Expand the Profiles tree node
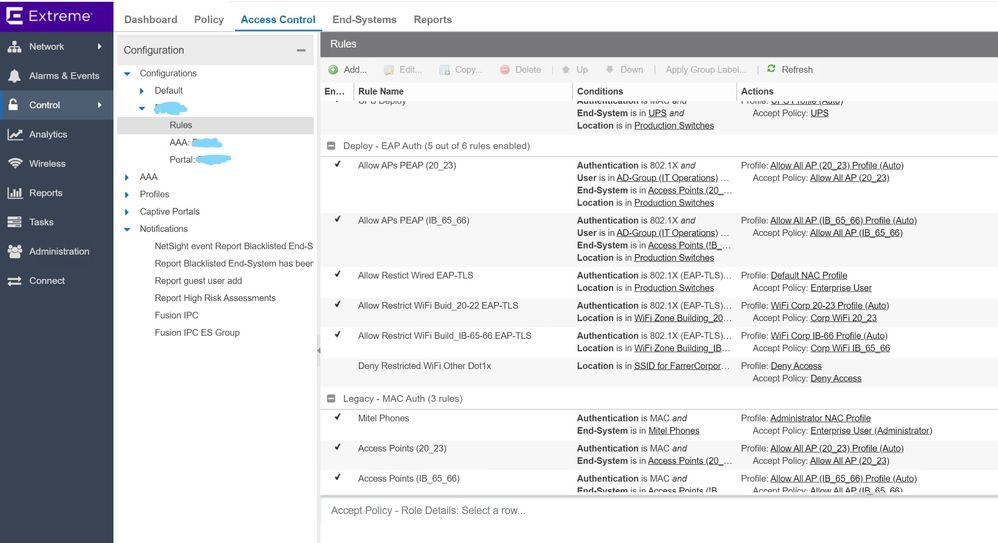998x543 pixels. (127, 195)
